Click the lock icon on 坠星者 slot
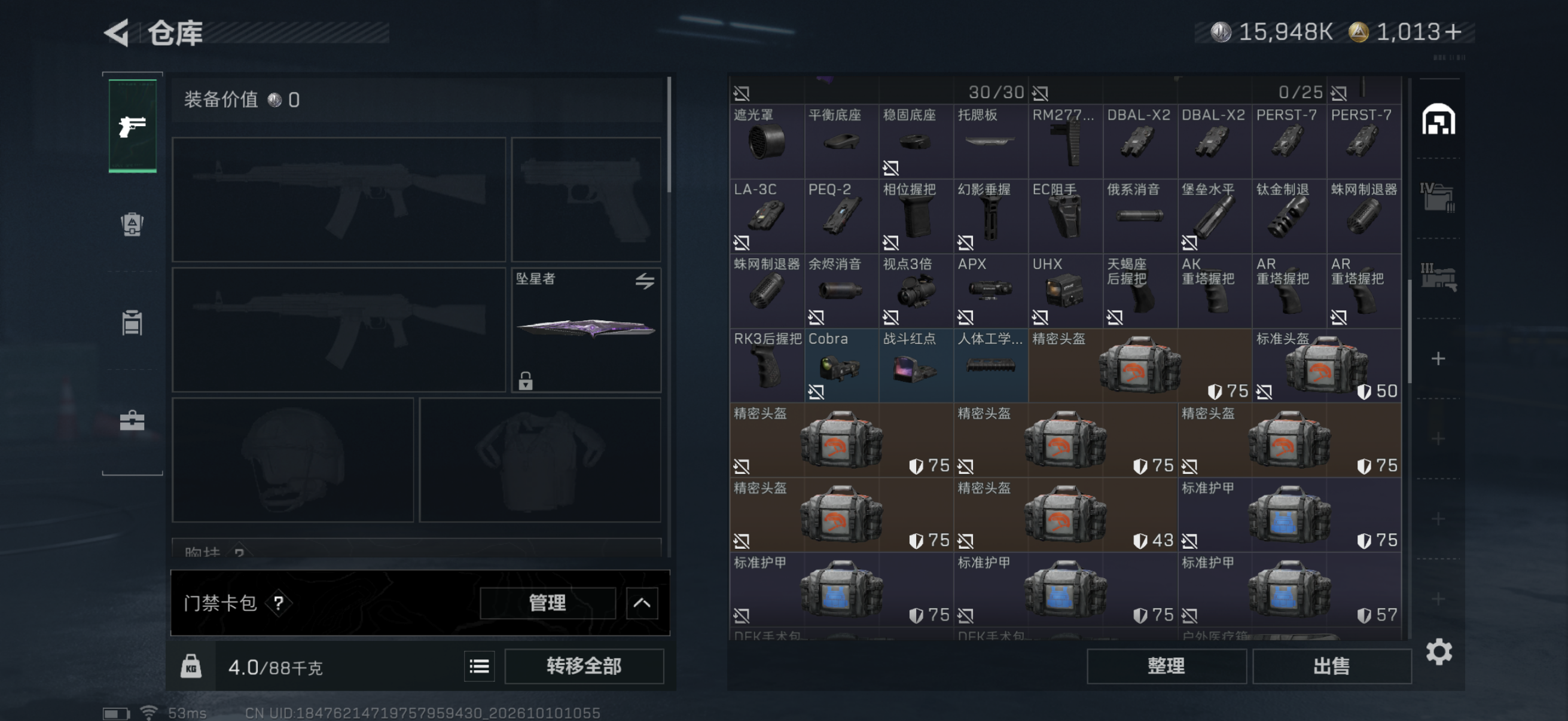 (x=525, y=381)
